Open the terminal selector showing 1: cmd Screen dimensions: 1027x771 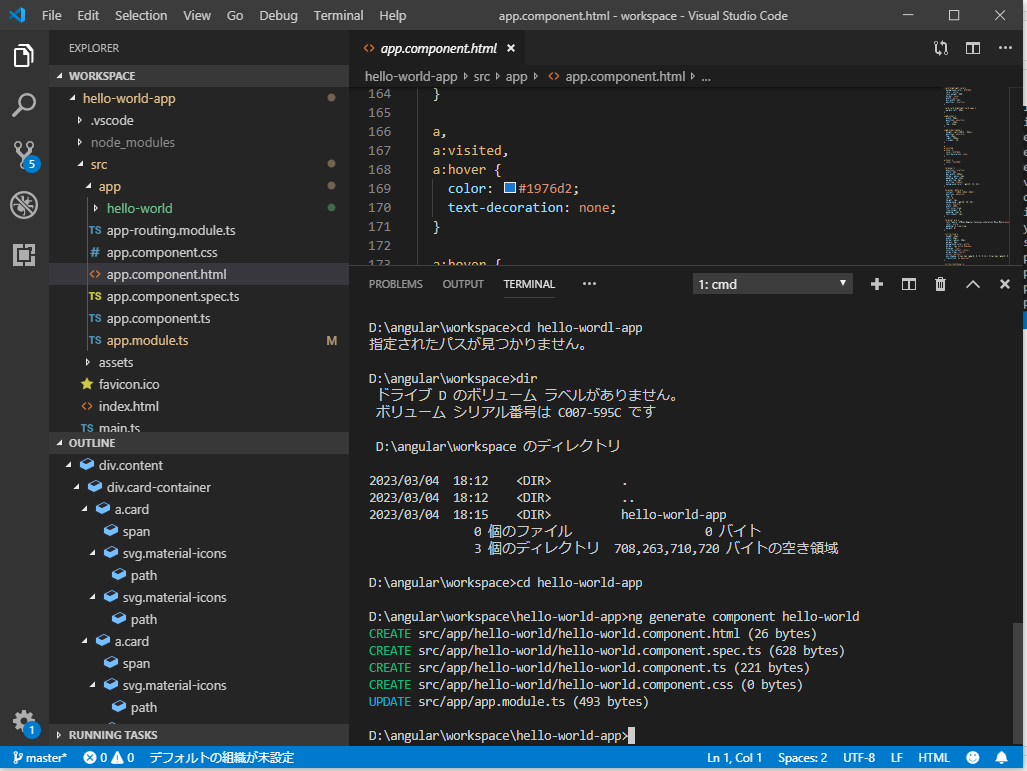click(x=771, y=283)
